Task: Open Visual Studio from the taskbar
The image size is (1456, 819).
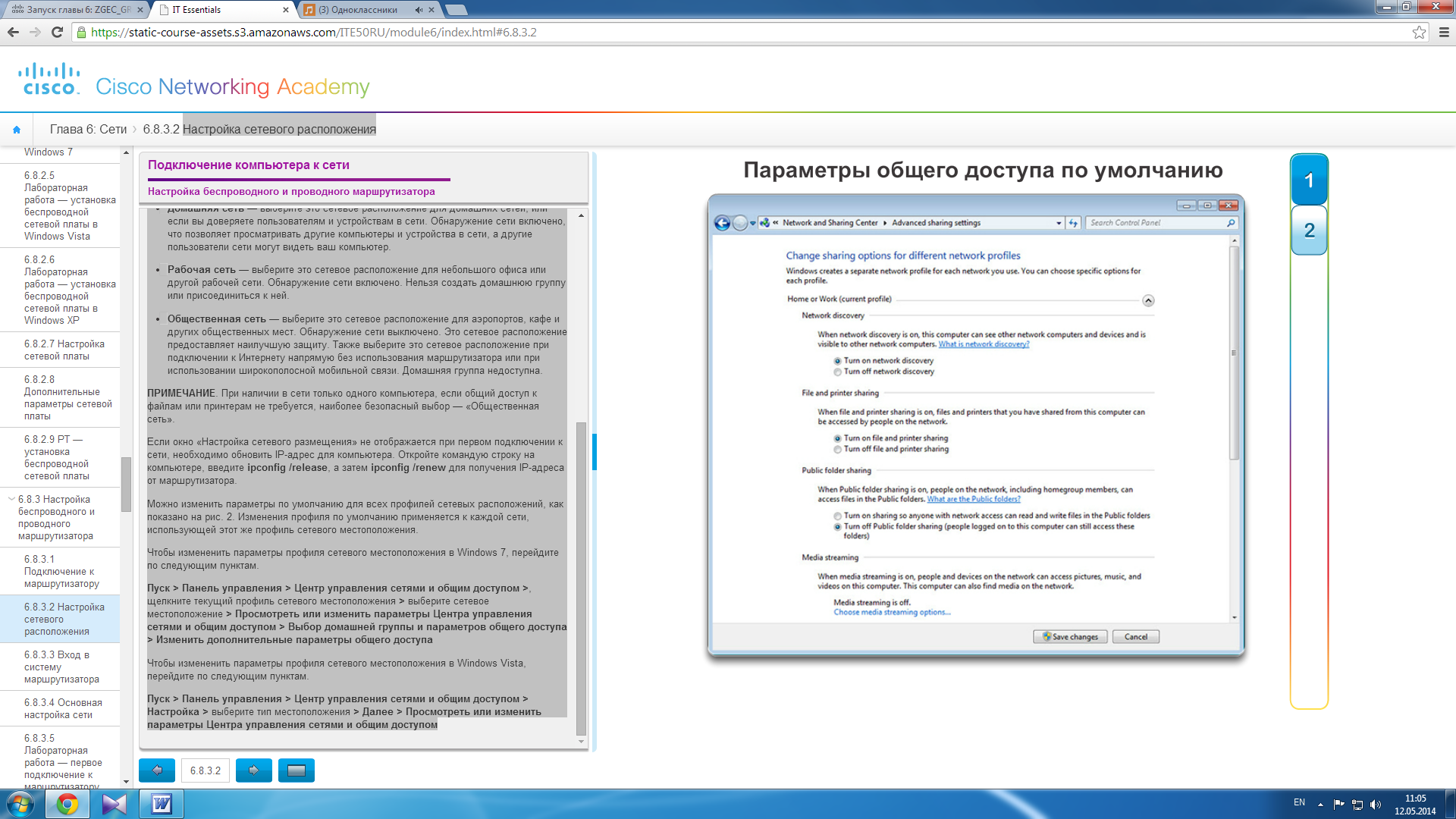Action: coord(115,804)
